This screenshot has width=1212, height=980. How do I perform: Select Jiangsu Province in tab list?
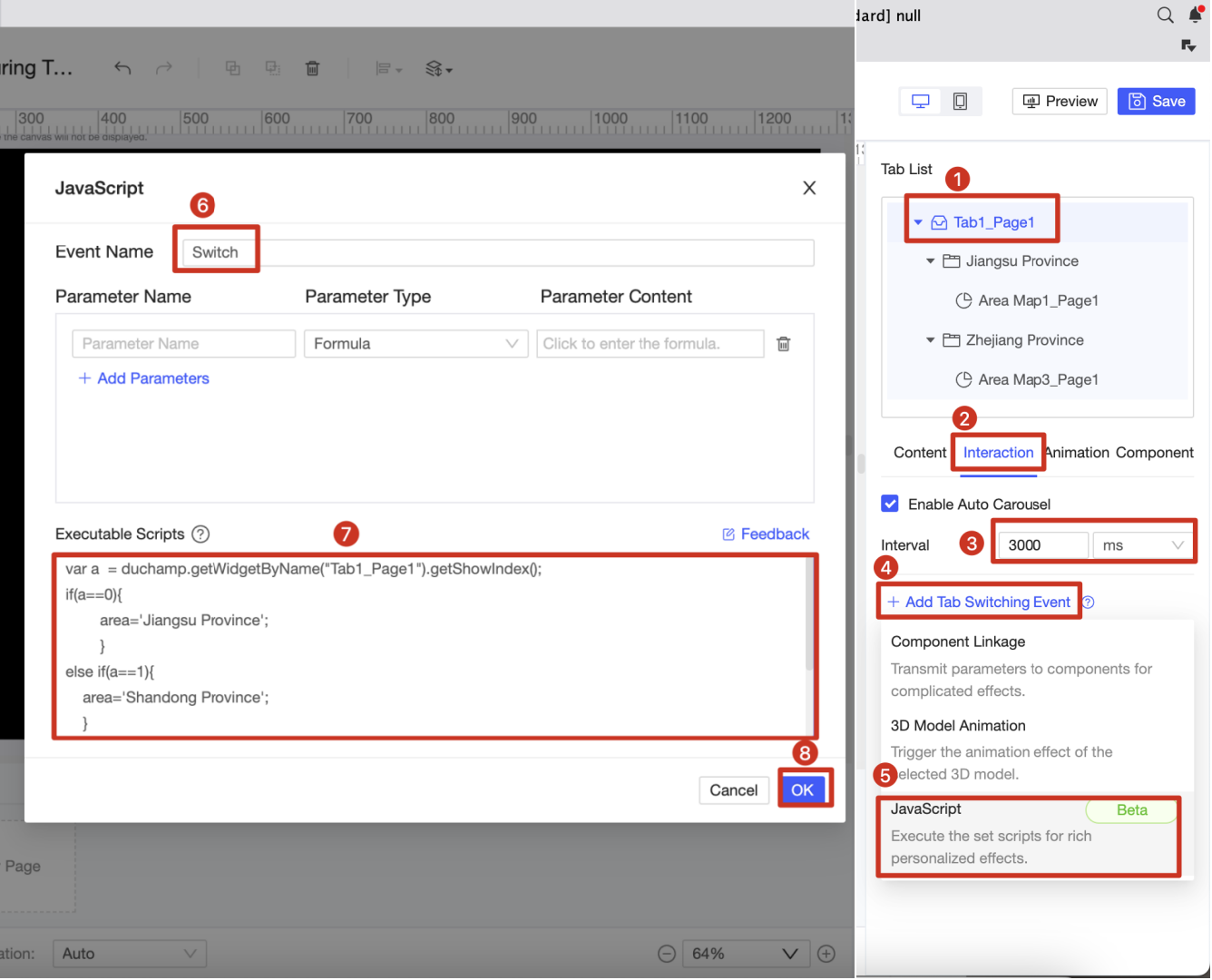(x=1022, y=261)
